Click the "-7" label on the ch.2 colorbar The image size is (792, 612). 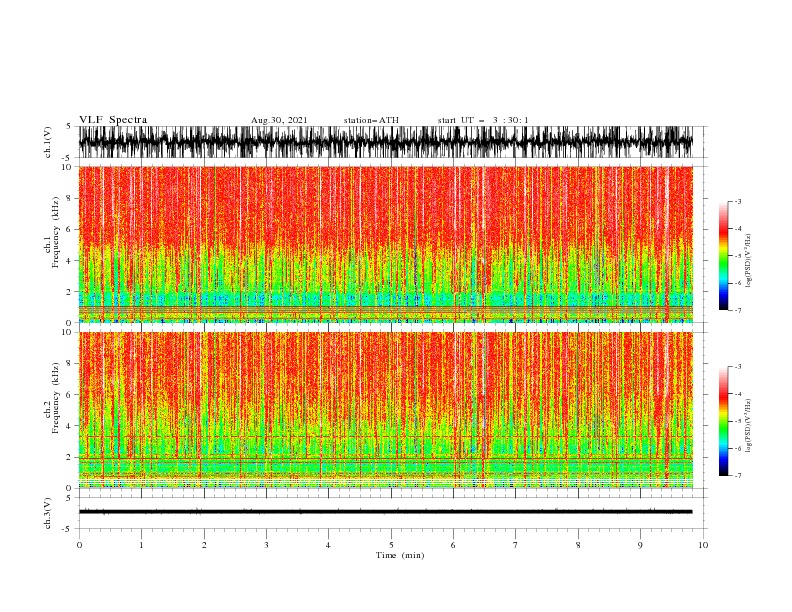pos(738,475)
